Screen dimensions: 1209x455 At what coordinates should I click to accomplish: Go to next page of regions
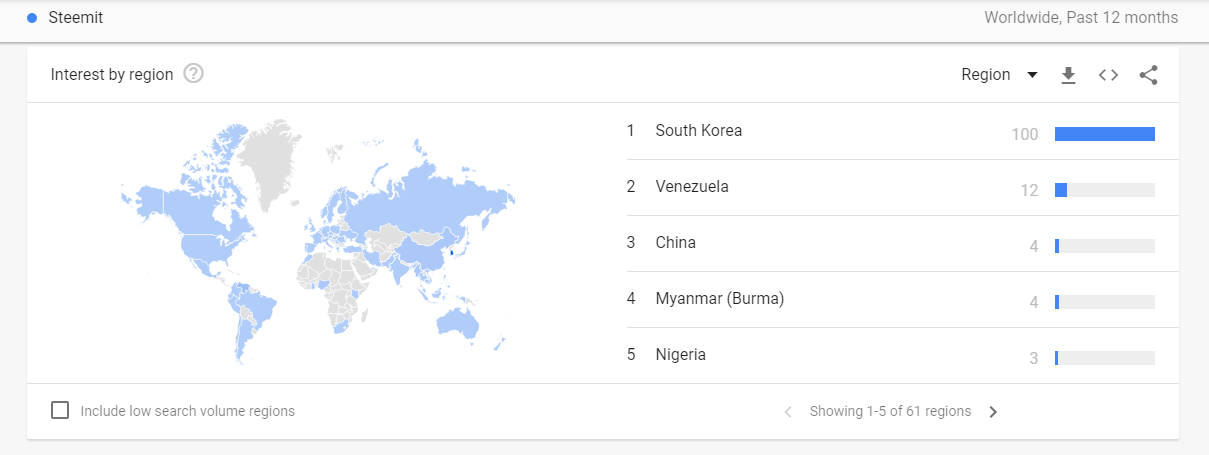point(993,411)
